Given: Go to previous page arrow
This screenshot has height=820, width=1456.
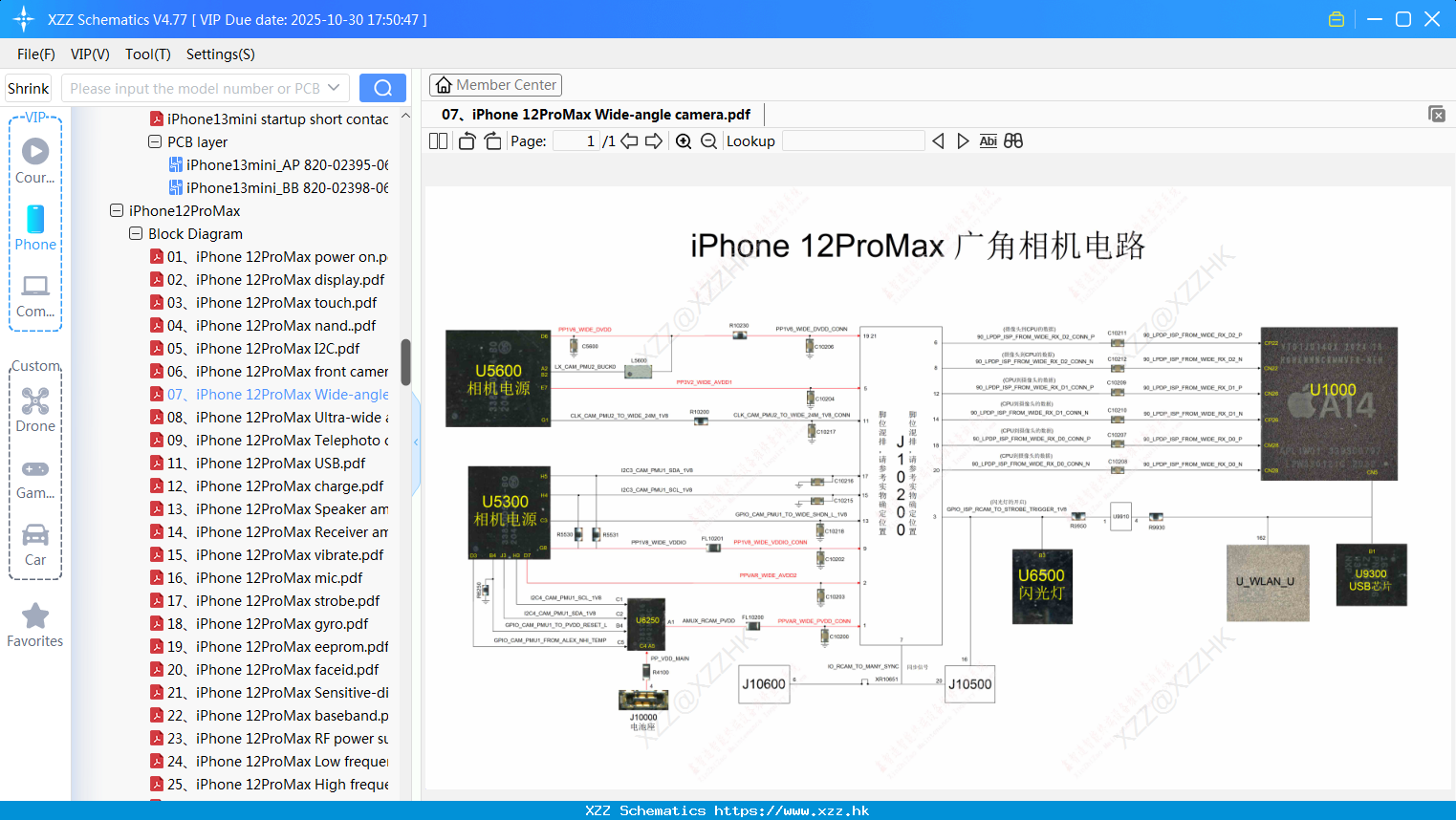Looking at the screenshot, I should click(629, 141).
